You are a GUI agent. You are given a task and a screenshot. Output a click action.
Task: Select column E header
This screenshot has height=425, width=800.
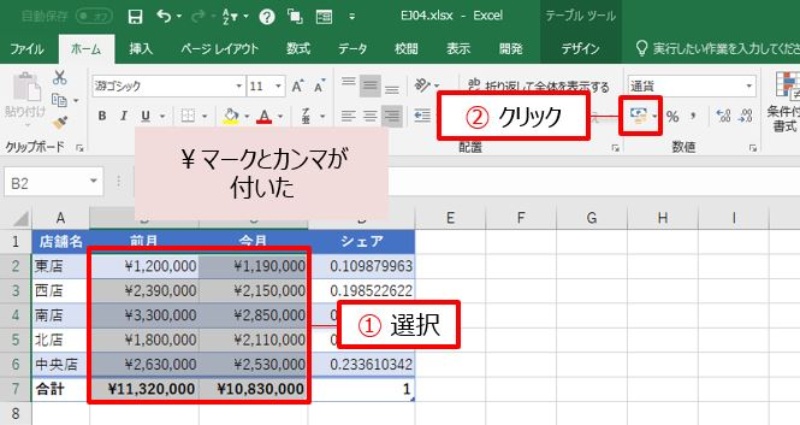click(x=450, y=218)
